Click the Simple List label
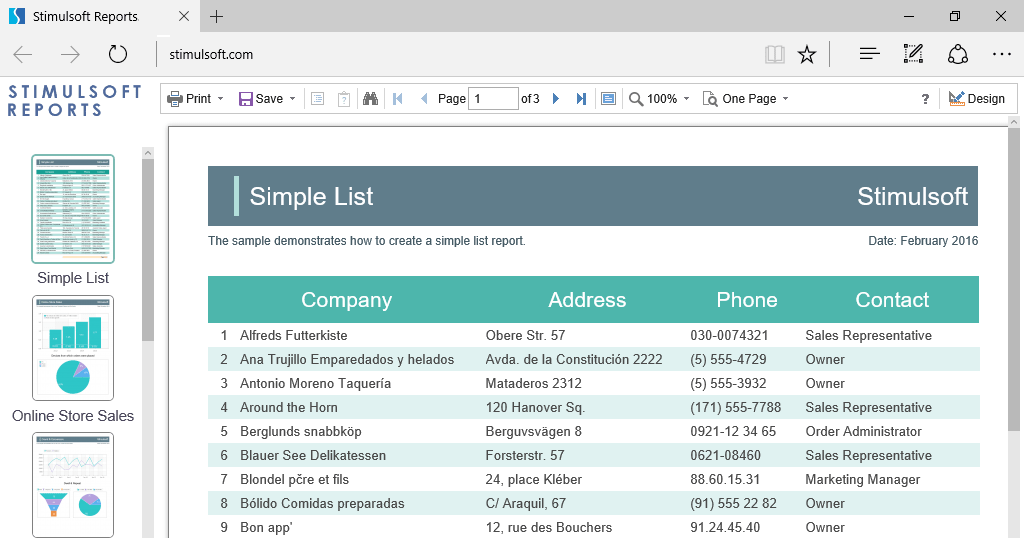 point(73,278)
